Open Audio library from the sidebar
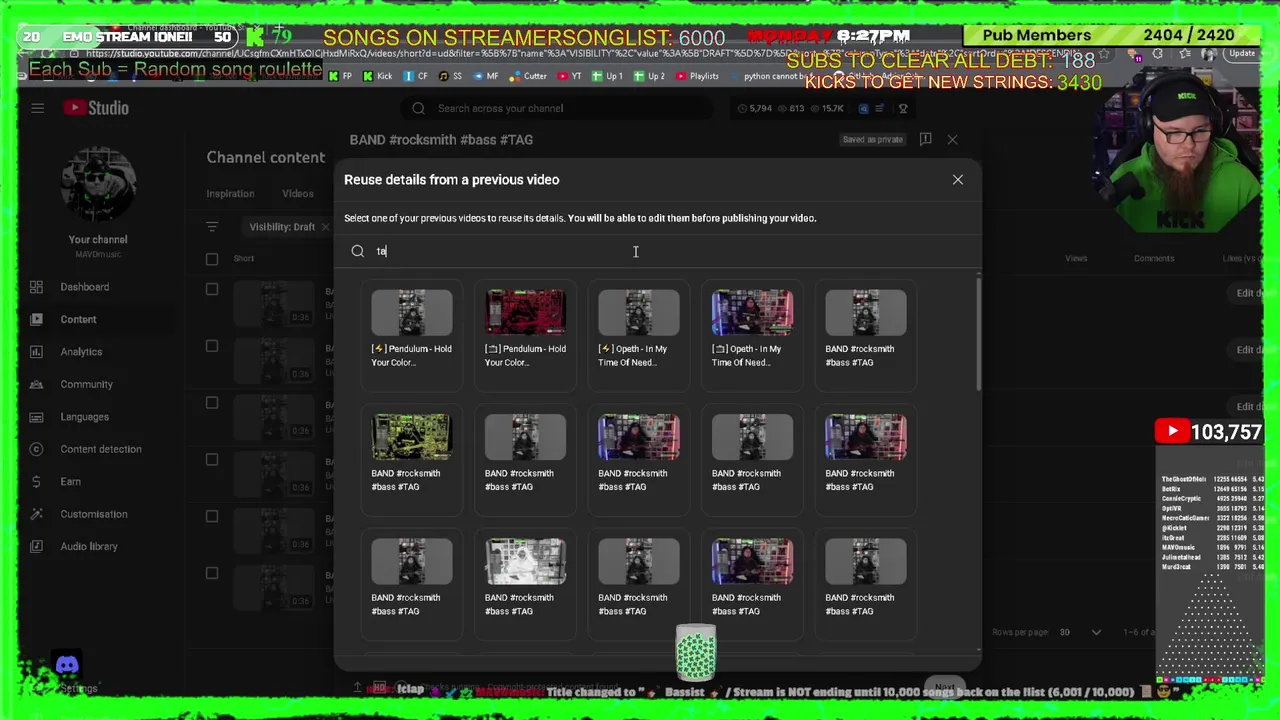This screenshot has height=720, width=1280. click(88, 547)
